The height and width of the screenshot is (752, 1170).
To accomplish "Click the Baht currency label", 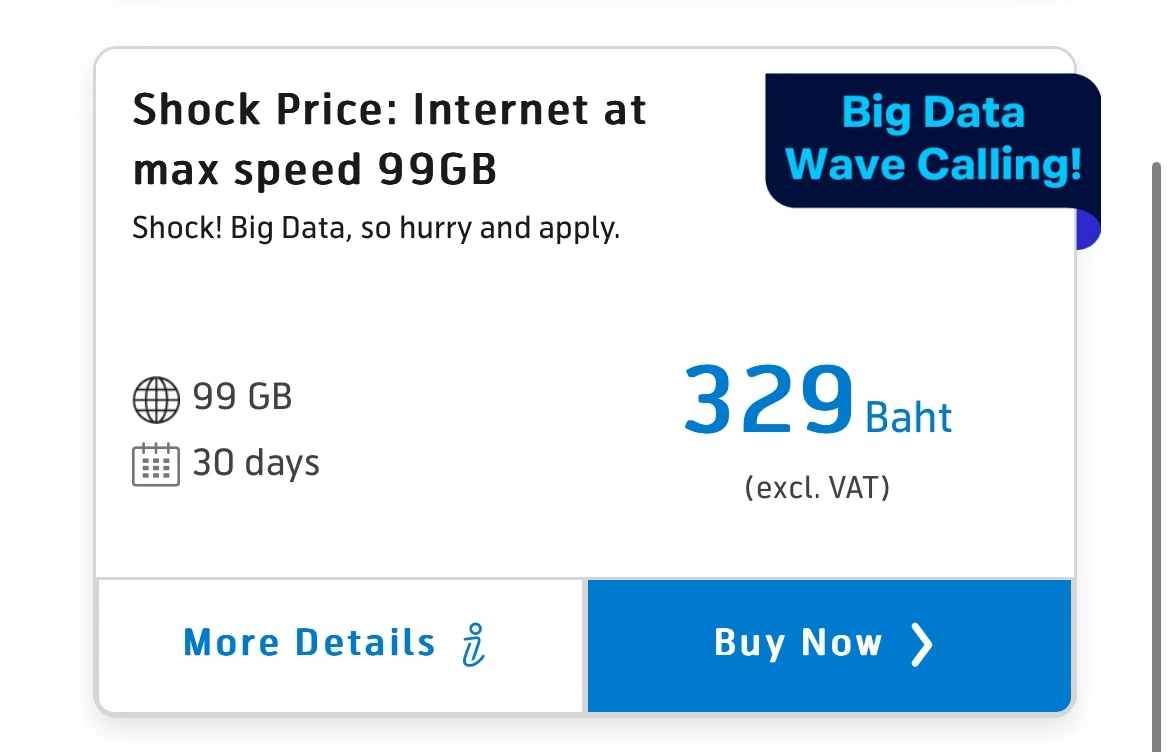I will point(908,416).
